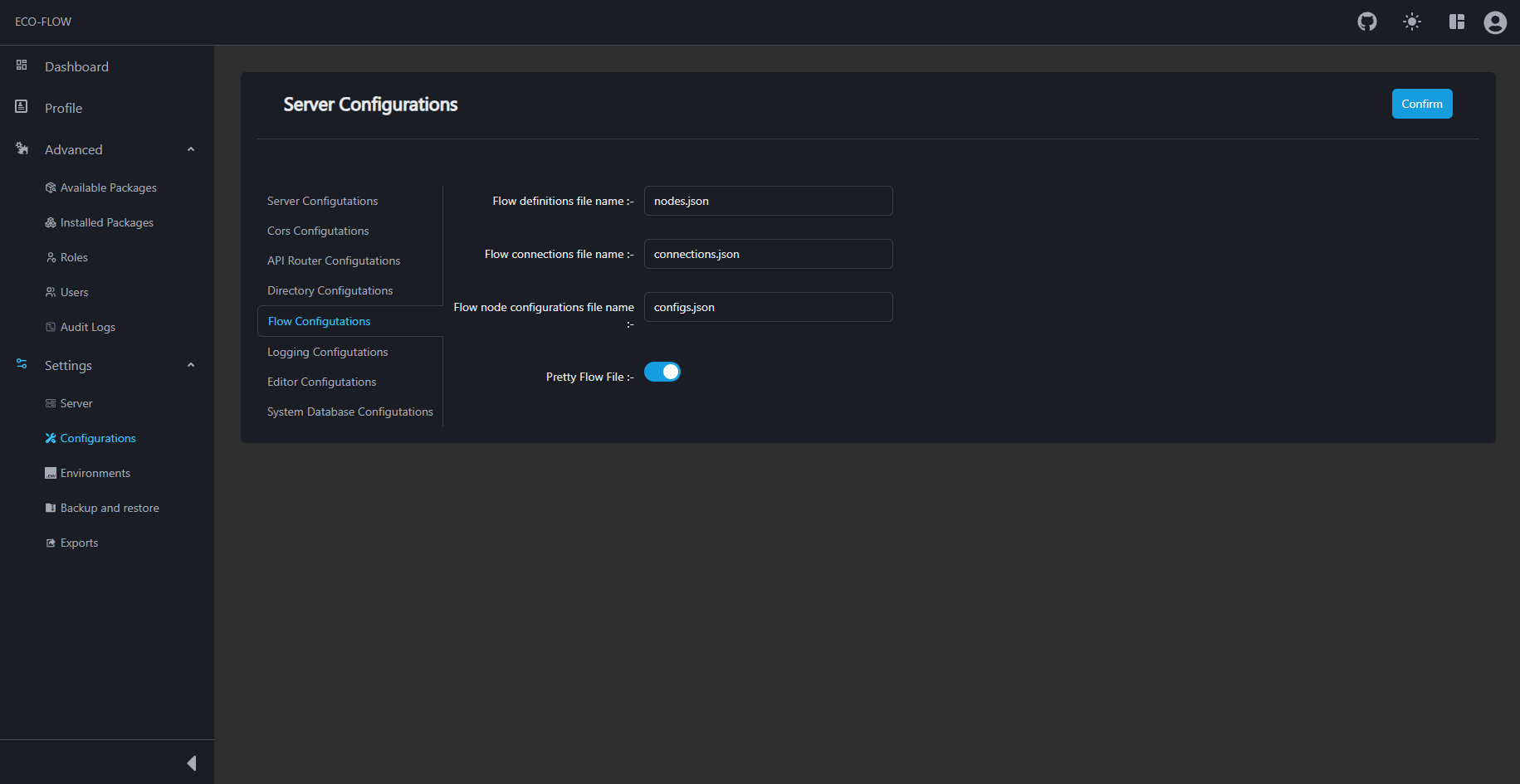Collapse the sidebar with the left arrow

point(192,763)
